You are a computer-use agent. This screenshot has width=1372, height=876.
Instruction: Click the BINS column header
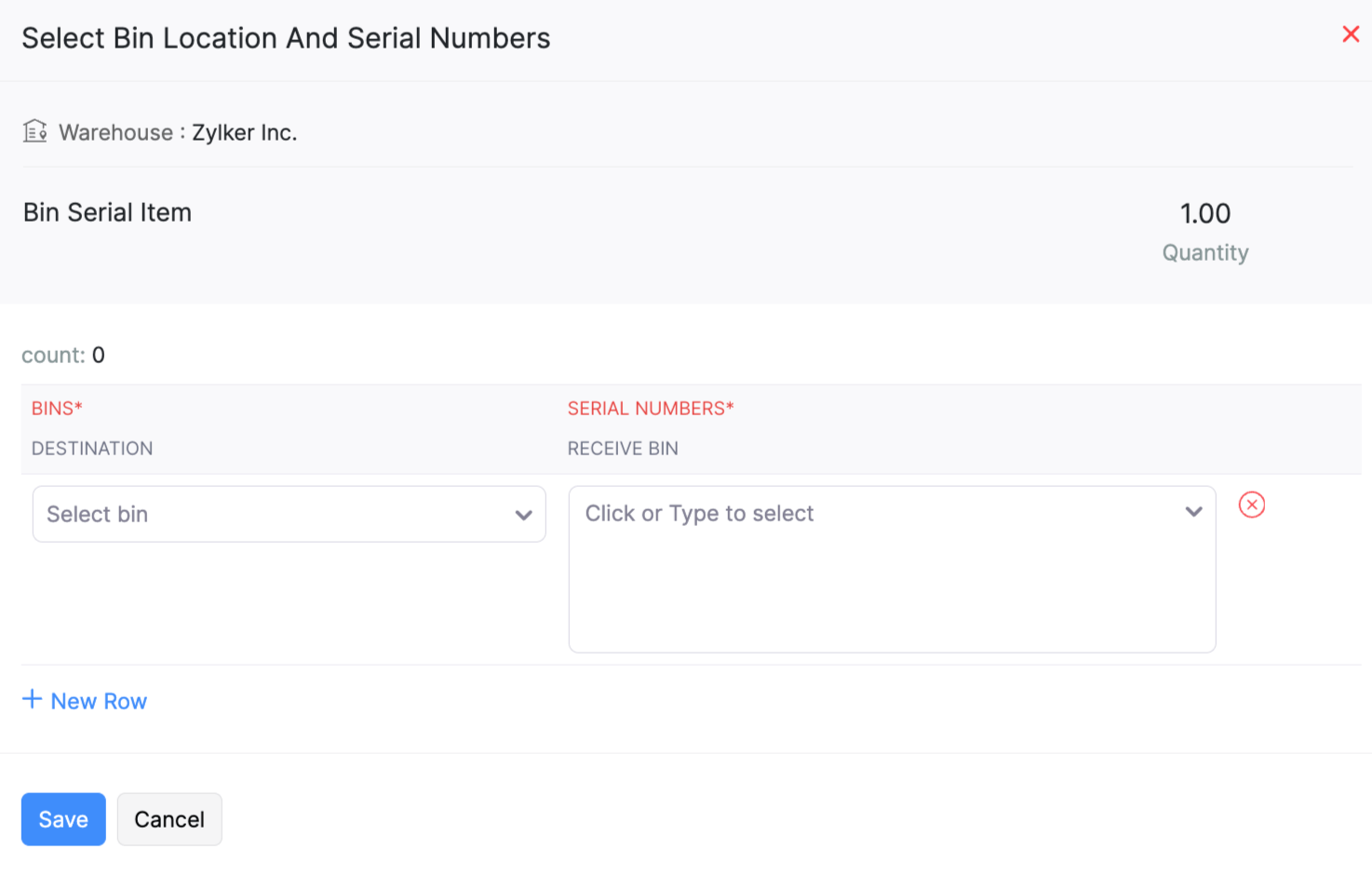[x=57, y=409]
